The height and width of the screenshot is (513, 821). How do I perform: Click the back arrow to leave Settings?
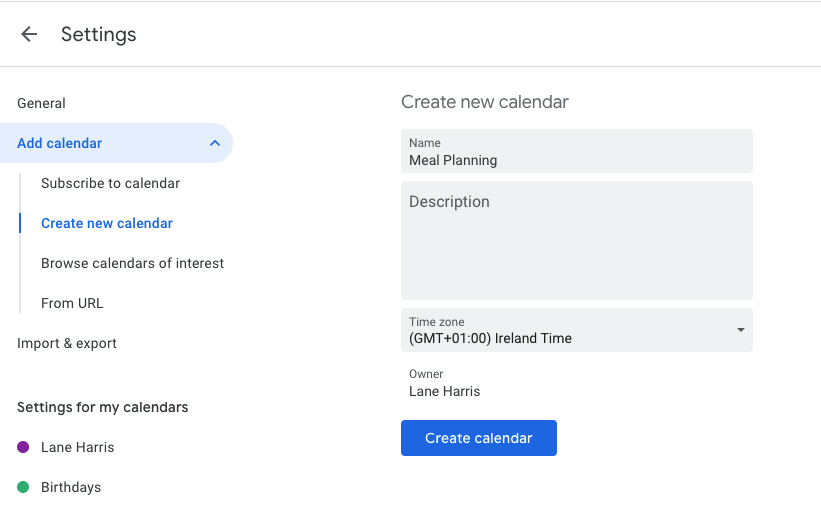29,34
